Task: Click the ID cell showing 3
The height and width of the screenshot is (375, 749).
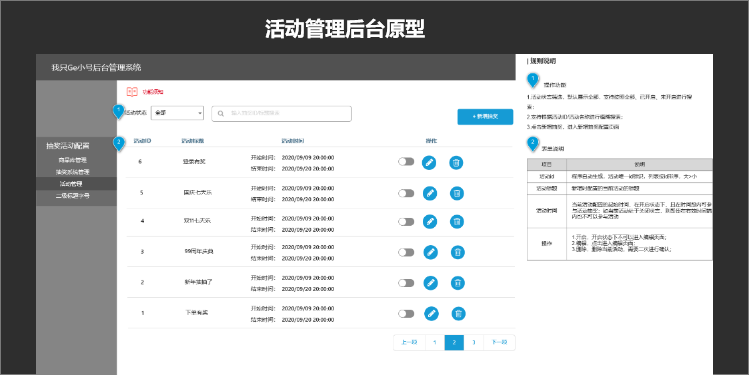Action: point(141,251)
